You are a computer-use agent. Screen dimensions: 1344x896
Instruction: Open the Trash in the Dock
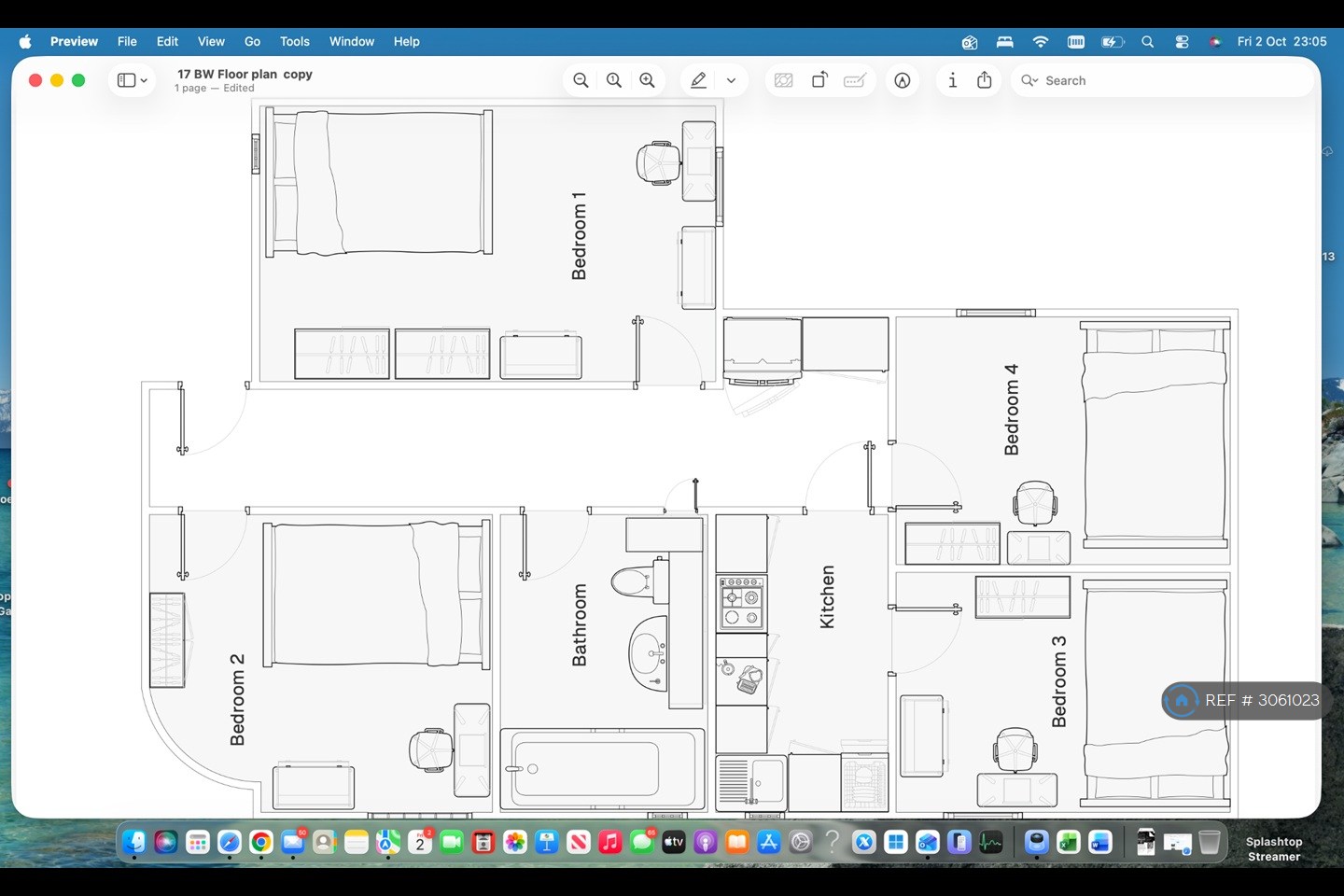(1210, 842)
